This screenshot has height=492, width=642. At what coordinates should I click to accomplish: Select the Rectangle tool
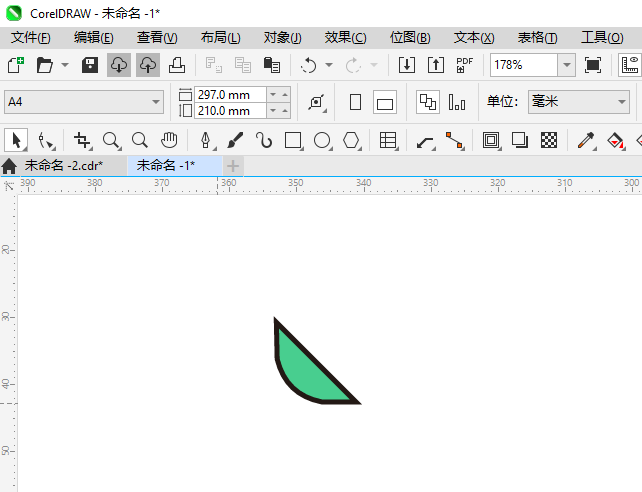pos(293,140)
